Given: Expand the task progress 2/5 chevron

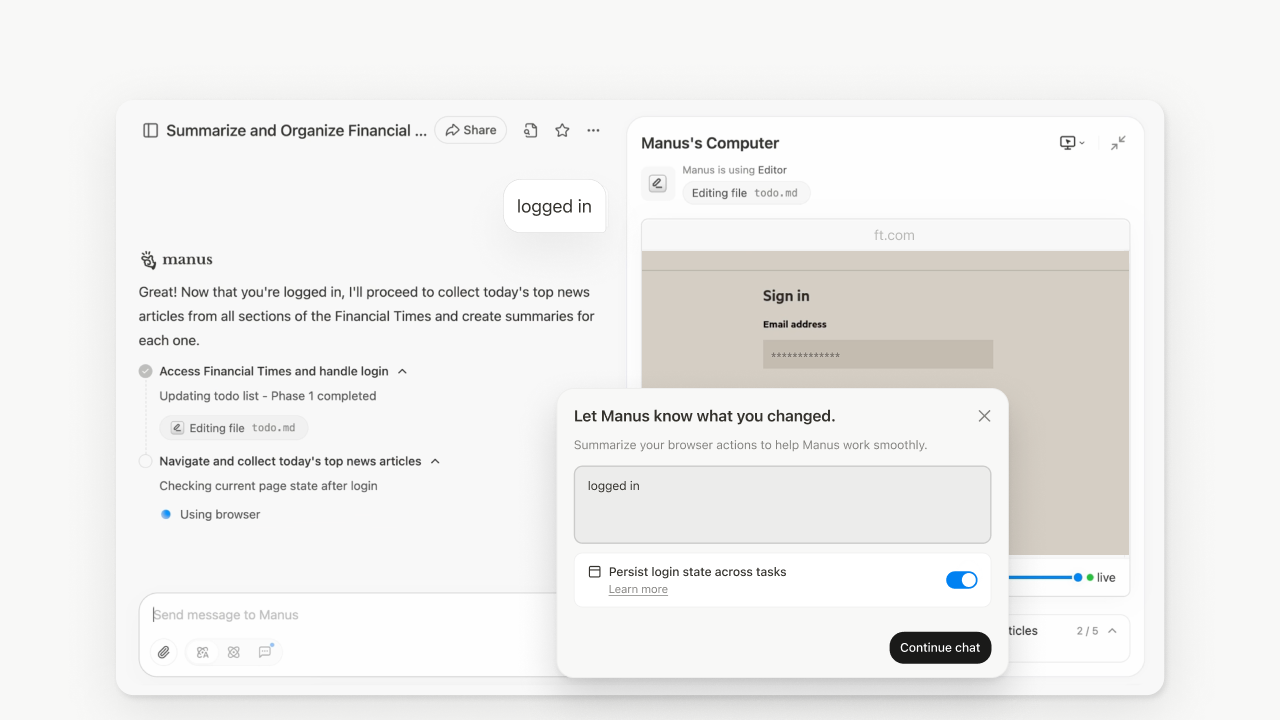Looking at the screenshot, I should pyautogui.click(x=1112, y=631).
